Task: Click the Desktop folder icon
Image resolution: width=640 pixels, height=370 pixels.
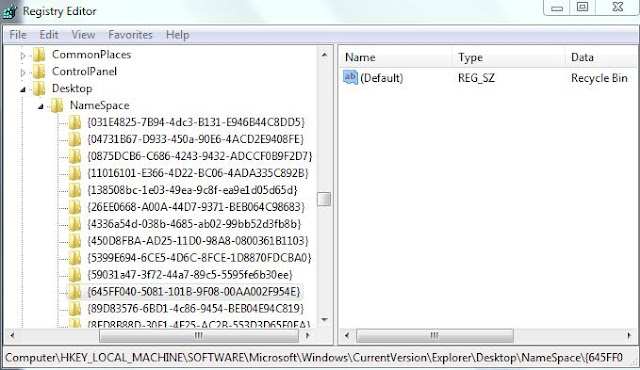Action: click(39, 89)
